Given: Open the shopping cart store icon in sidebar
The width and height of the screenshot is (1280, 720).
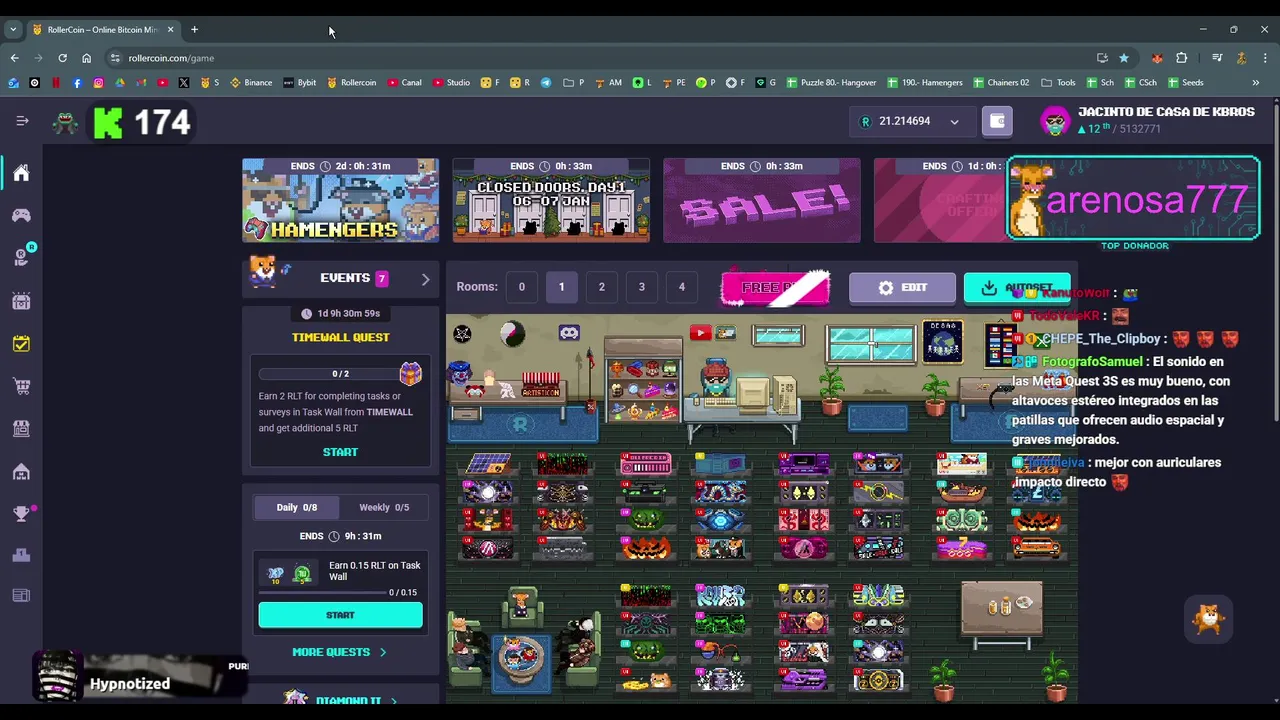Looking at the screenshot, I should (21, 386).
